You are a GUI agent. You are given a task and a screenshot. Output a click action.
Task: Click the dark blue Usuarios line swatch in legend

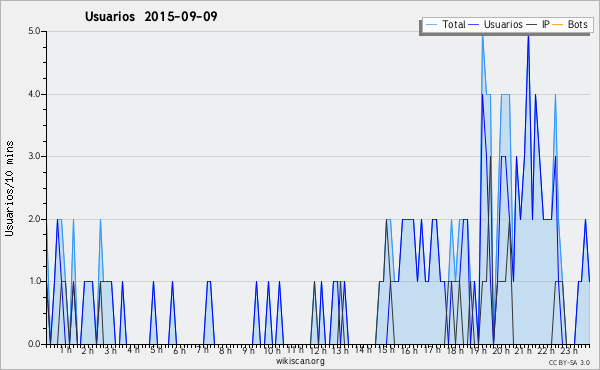pyautogui.click(x=474, y=25)
